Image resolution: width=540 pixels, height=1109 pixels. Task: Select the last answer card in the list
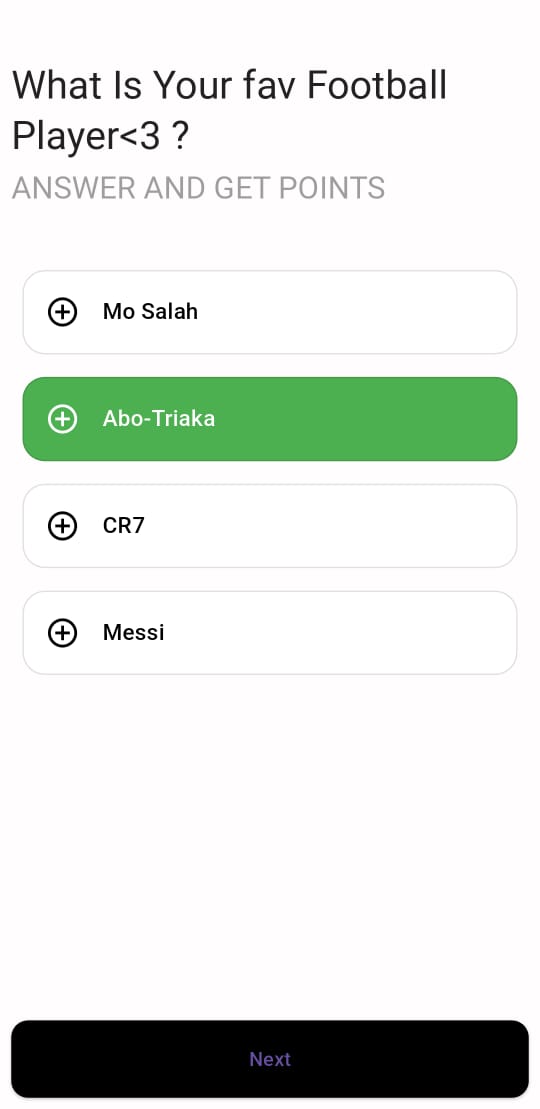tap(270, 632)
